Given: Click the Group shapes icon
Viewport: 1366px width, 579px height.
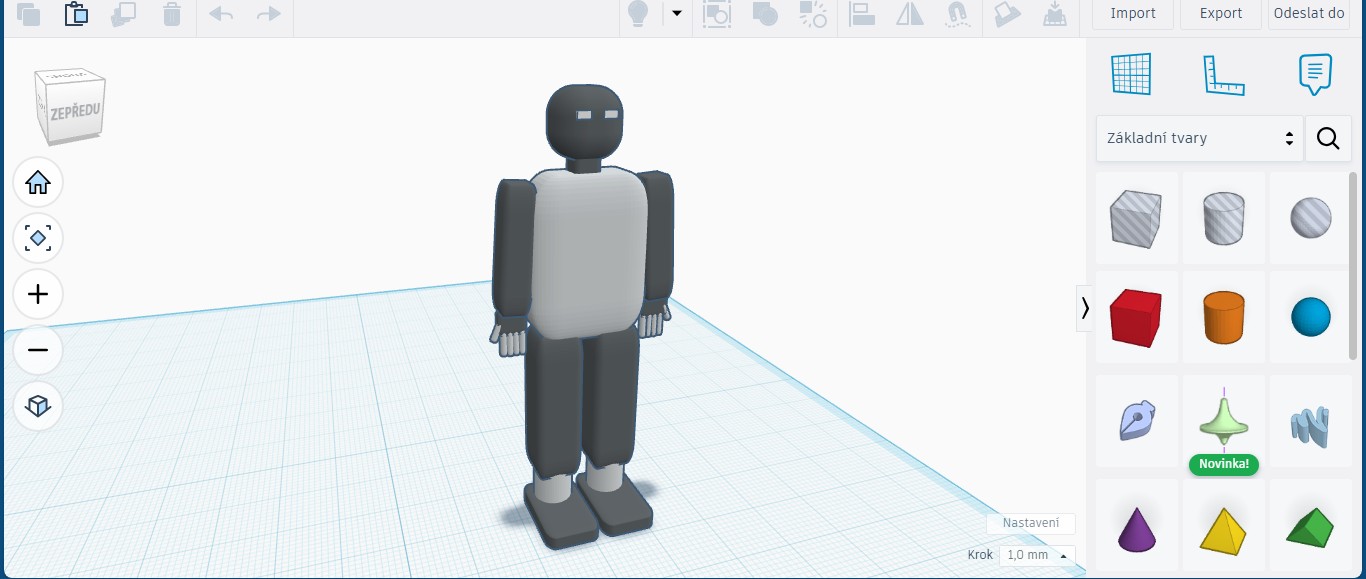Looking at the screenshot, I should [x=717, y=14].
